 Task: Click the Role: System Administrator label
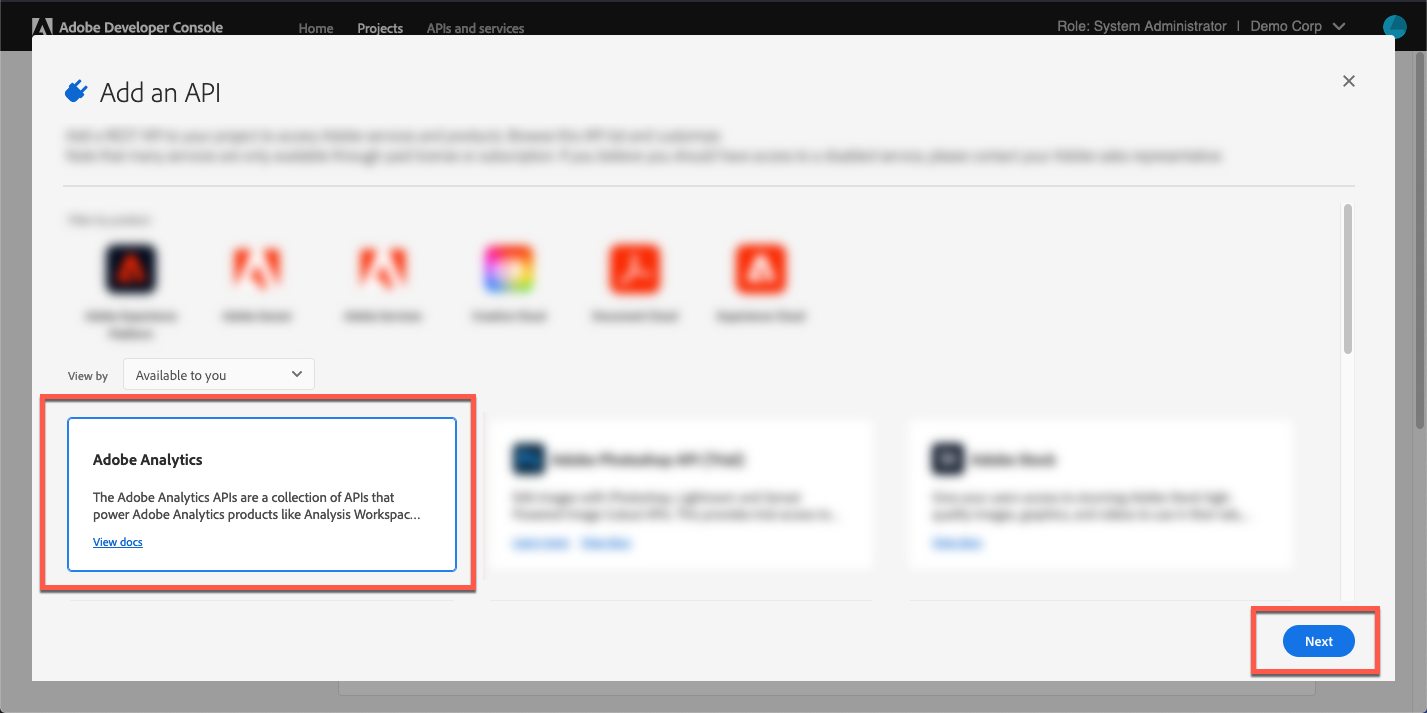pyautogui.click(x=1141, y=26)
